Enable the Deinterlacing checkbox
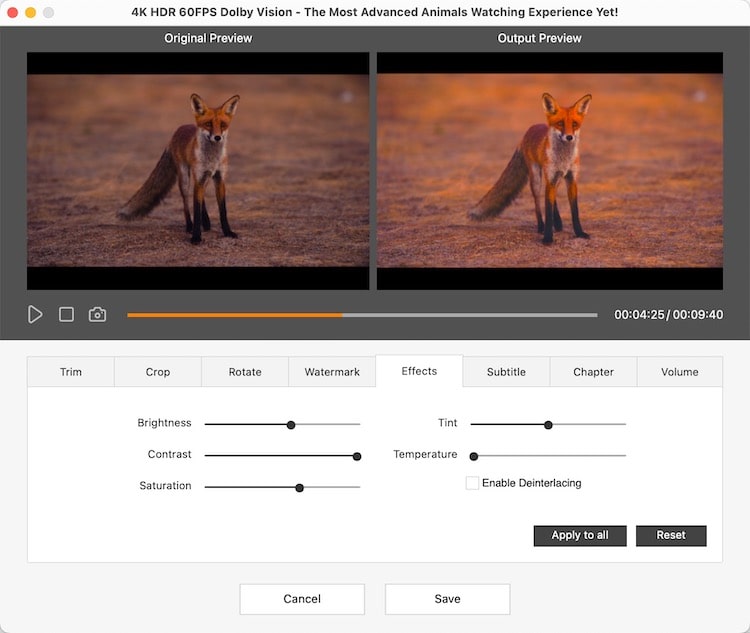Screen dimensions: 750x633 (472, 483)
